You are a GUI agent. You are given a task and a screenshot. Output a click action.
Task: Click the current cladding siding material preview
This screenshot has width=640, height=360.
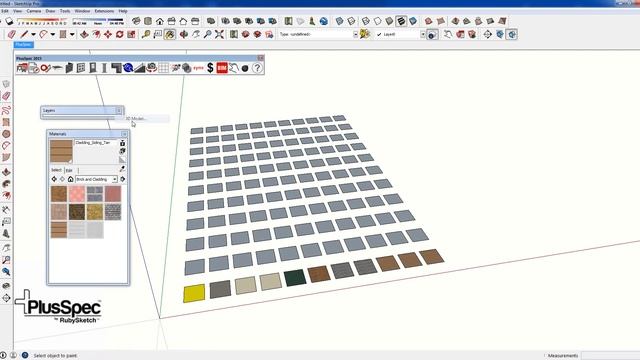[x=61, y=151]
